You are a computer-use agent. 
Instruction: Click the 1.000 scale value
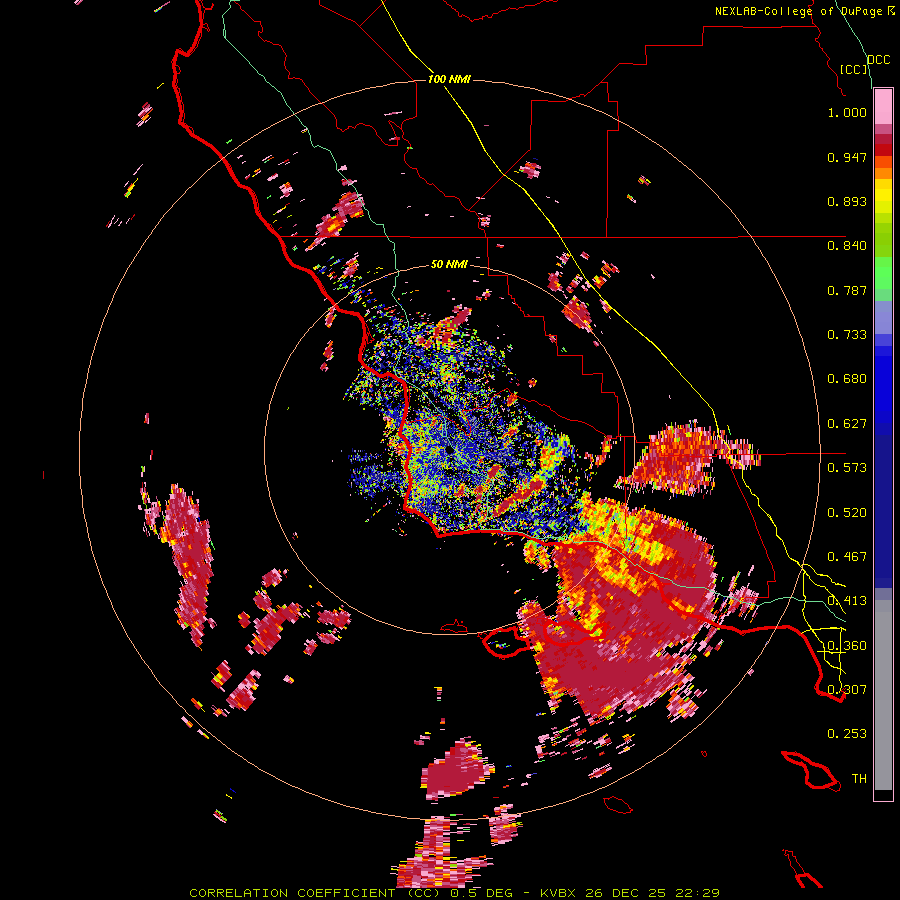[x=847, y=112]
